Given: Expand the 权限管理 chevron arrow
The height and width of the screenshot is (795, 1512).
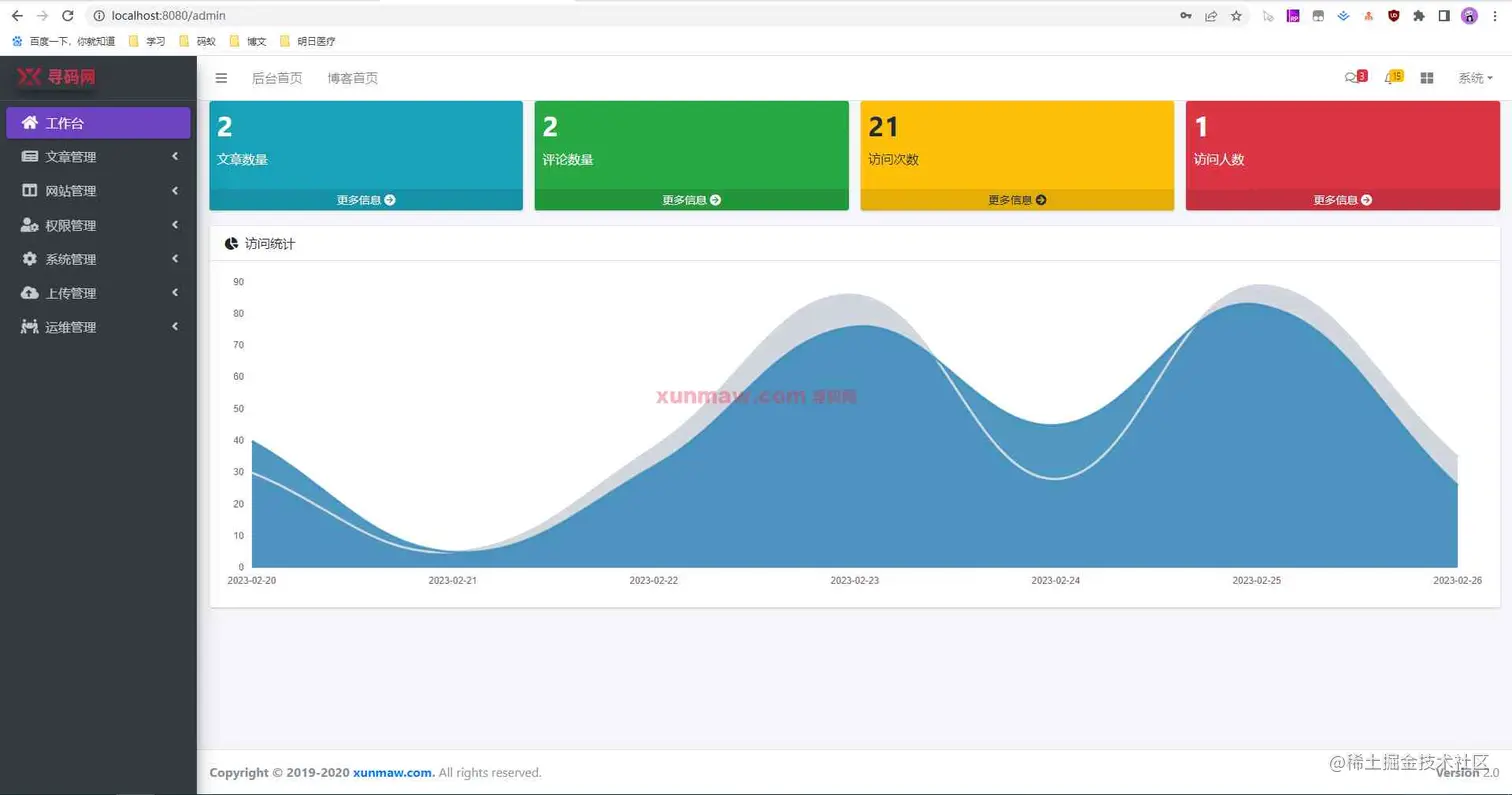Looking at the screenshot, I should point(175,224).
